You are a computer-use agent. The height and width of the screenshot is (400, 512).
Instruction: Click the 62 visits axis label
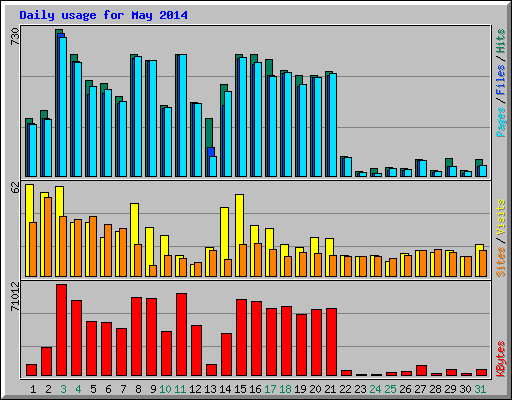(15, 188)
